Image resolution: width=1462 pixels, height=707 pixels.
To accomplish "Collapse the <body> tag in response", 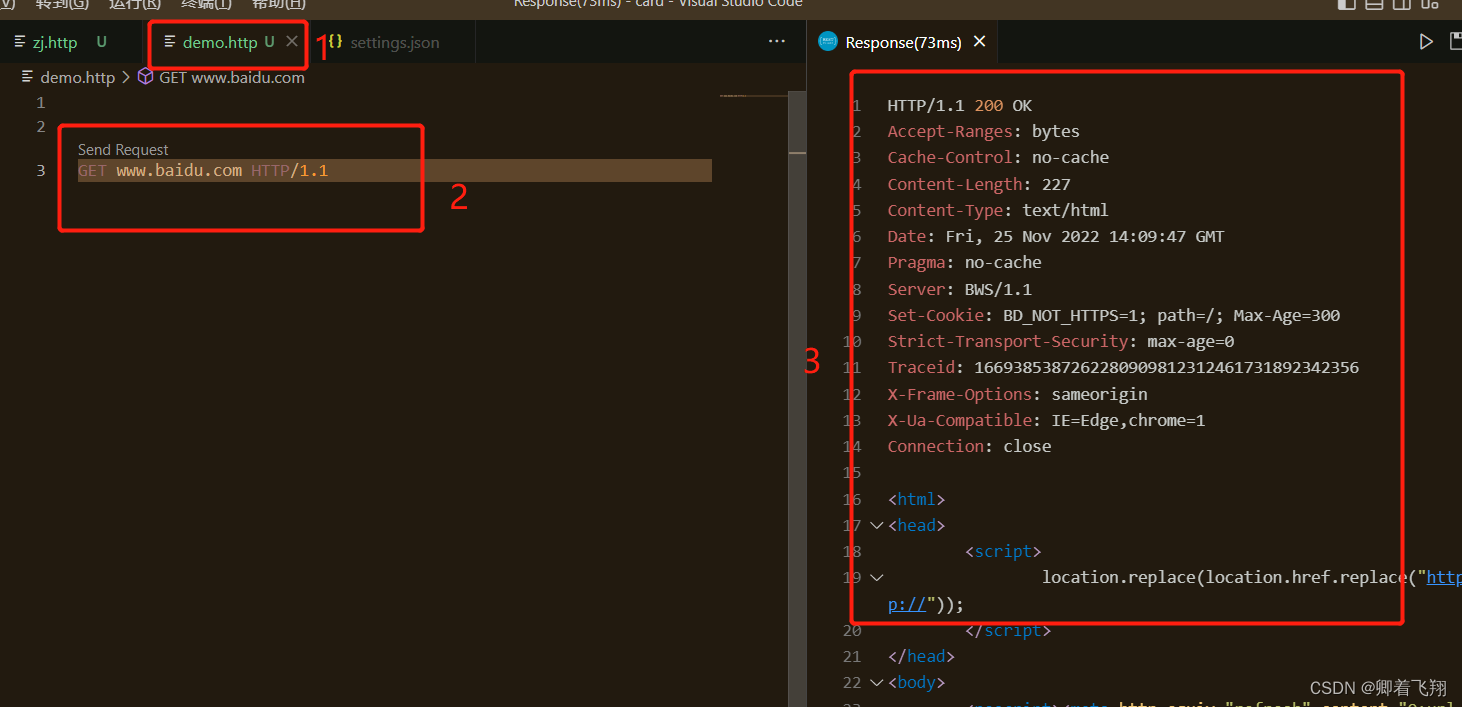I will [x=877, y=682].
